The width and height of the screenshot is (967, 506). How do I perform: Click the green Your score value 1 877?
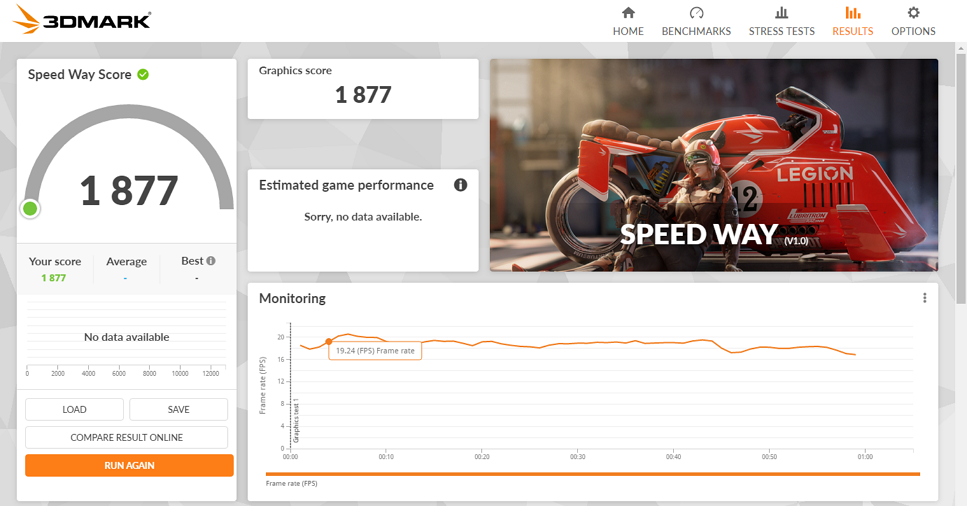click(54, 278)
